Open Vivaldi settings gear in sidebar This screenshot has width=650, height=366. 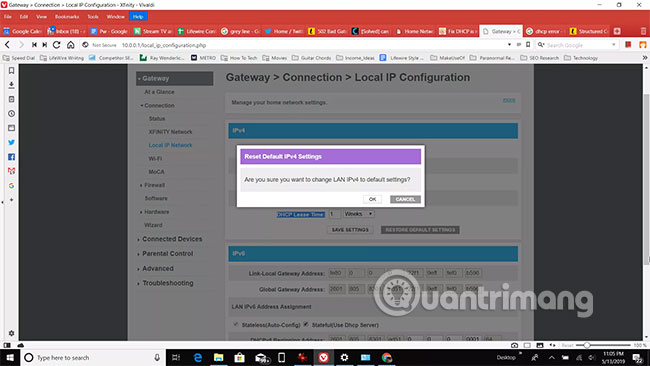11,333
